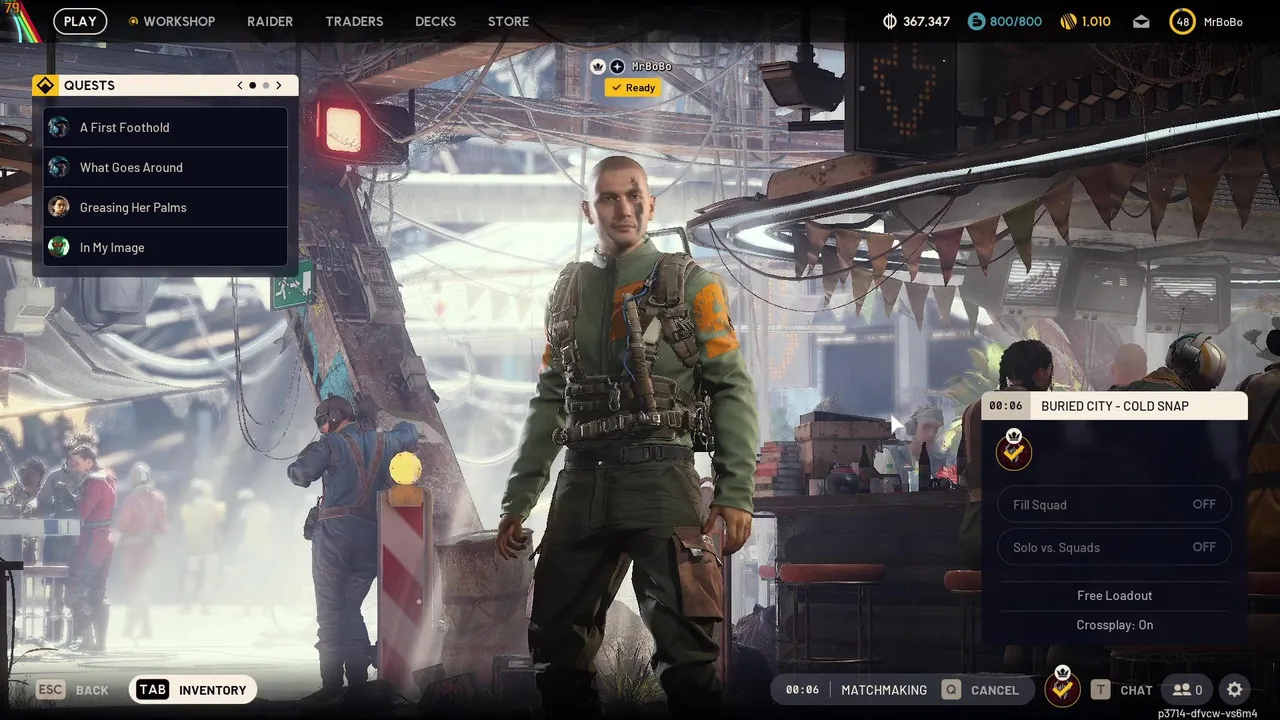Screen dimensions: 1280x720
Task: Open CHAT from the bottom bar
Action: click(x=1136, y=690)
